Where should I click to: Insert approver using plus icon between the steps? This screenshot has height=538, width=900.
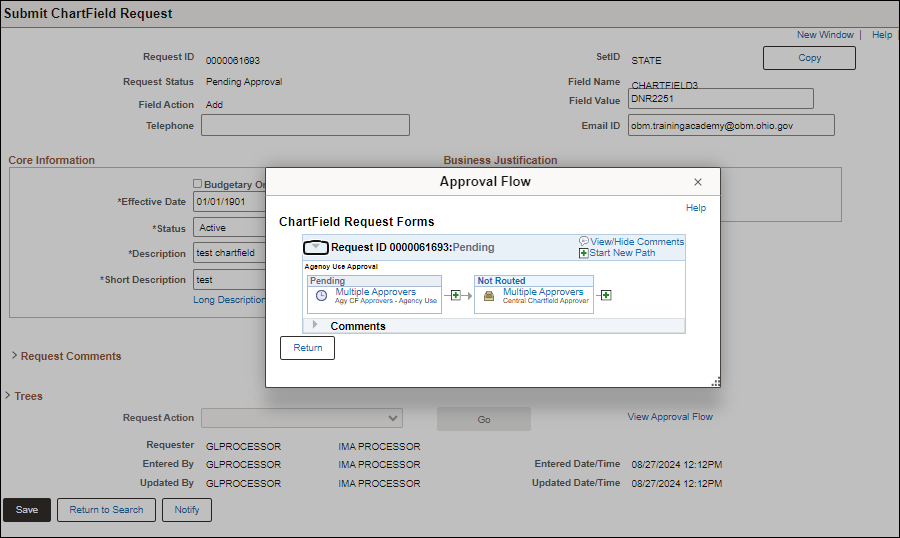click(456, 295)
